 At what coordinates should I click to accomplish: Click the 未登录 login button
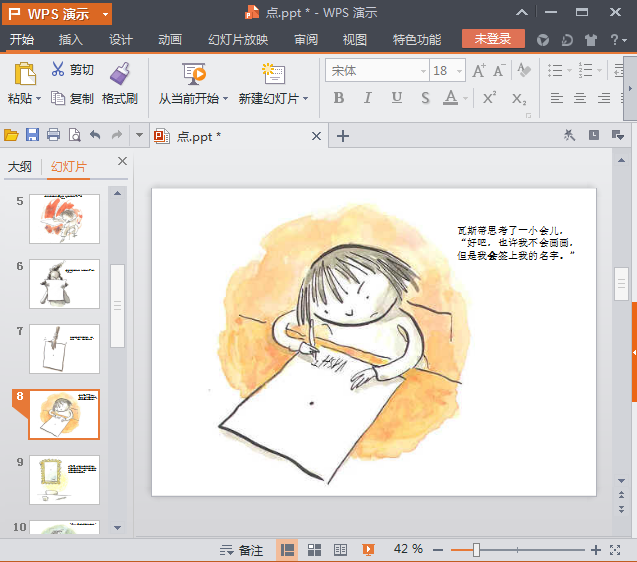tap(493, 39)
